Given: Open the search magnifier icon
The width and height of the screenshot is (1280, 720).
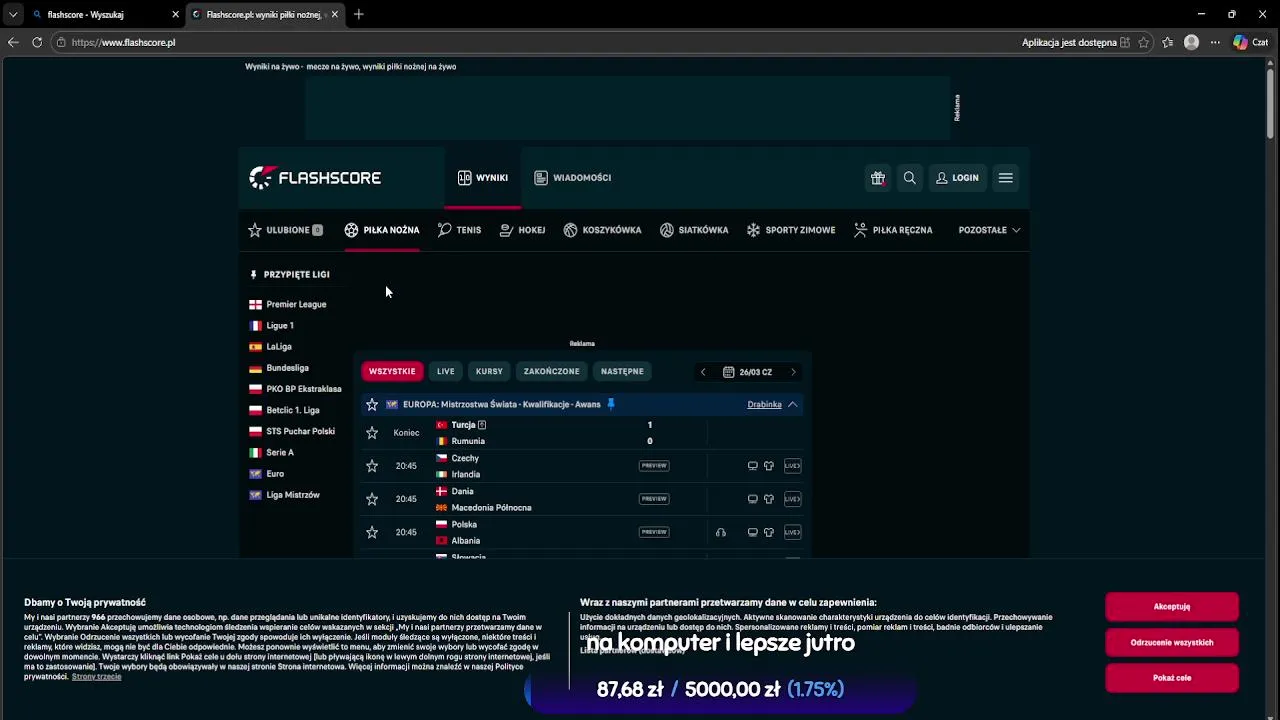Looking at the screenshot, I should (910, 178).
